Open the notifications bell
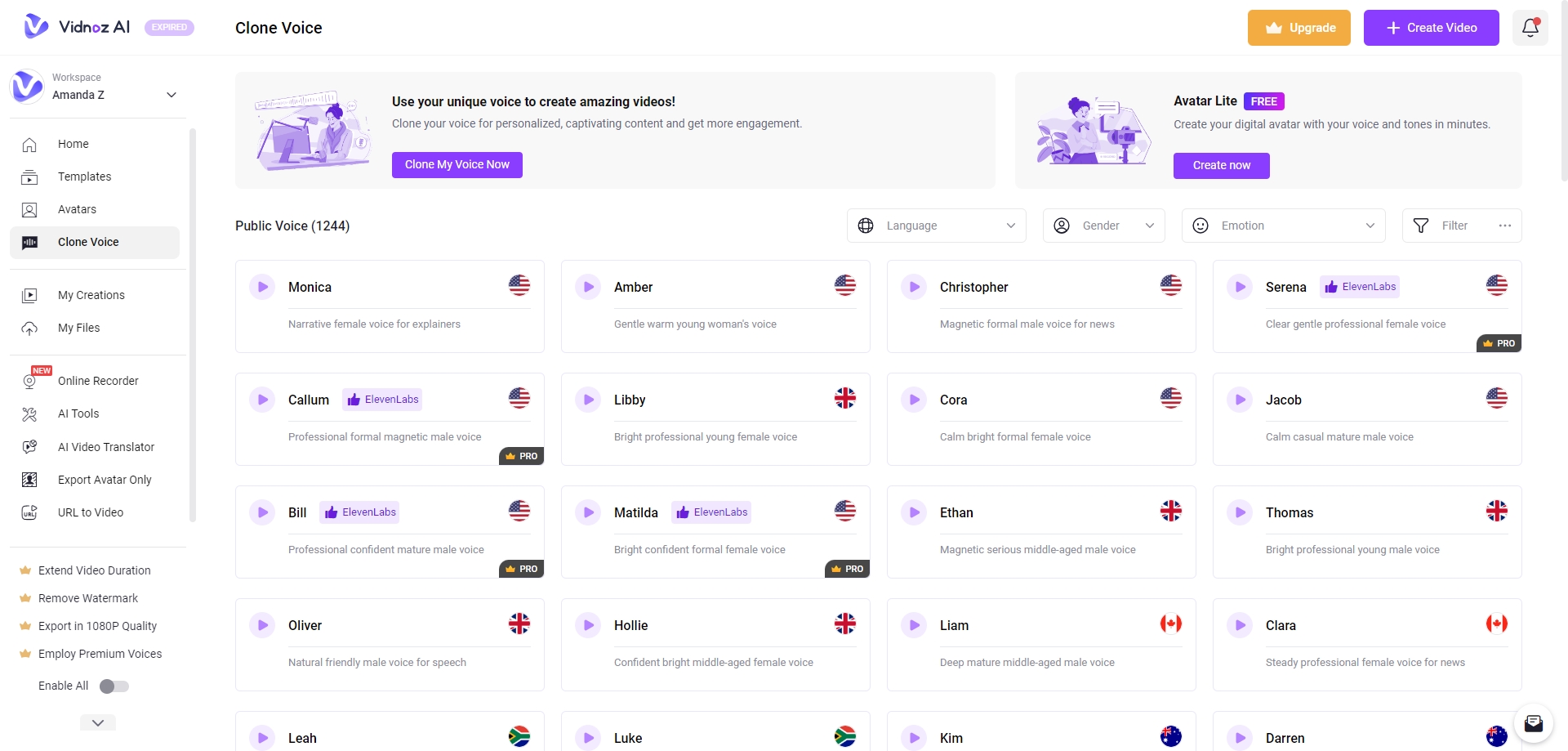1568x751 pixels. (1530, 28)
